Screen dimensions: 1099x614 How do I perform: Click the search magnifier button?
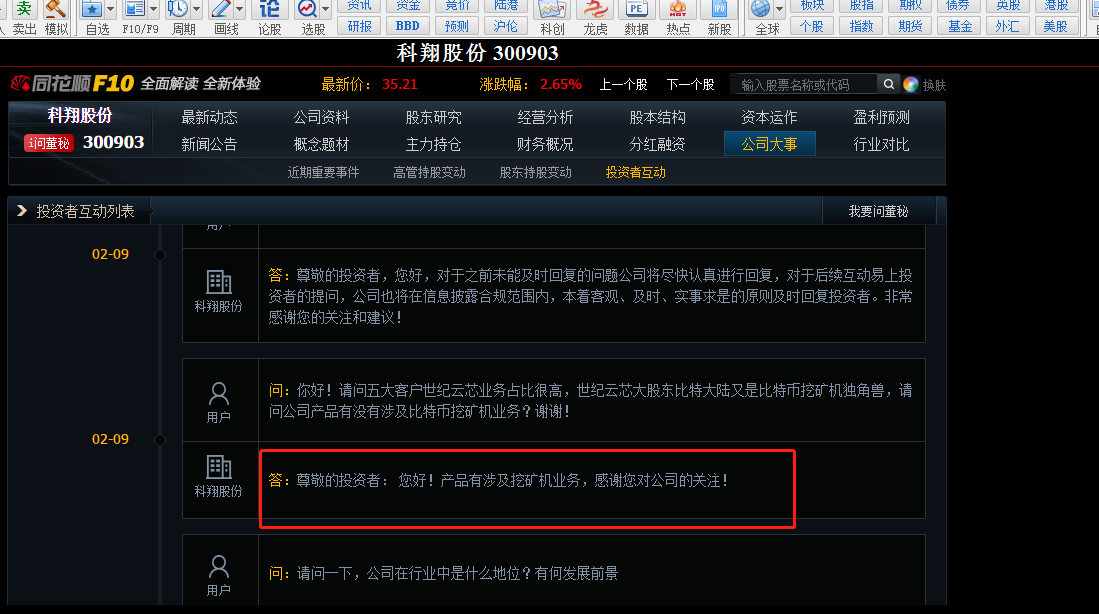click(x=889, y=84)
